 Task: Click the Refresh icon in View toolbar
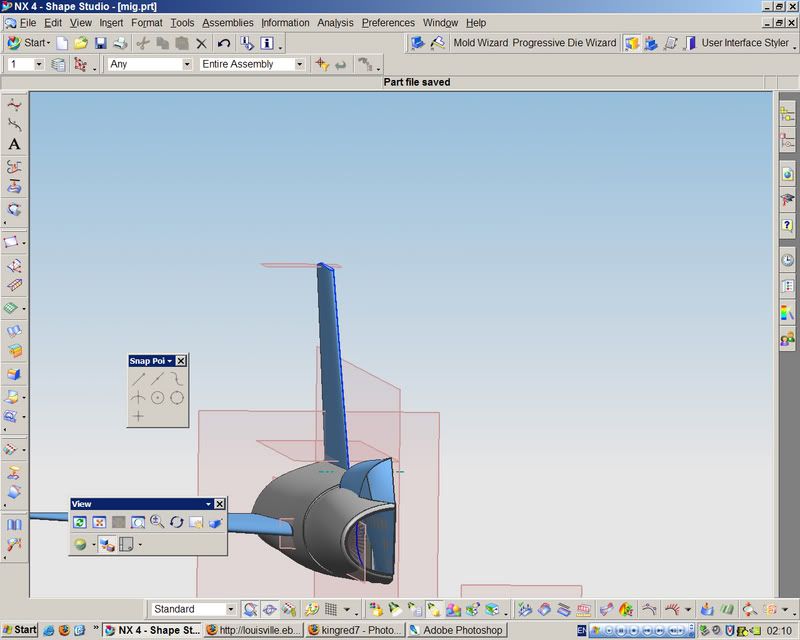(80, 522)
